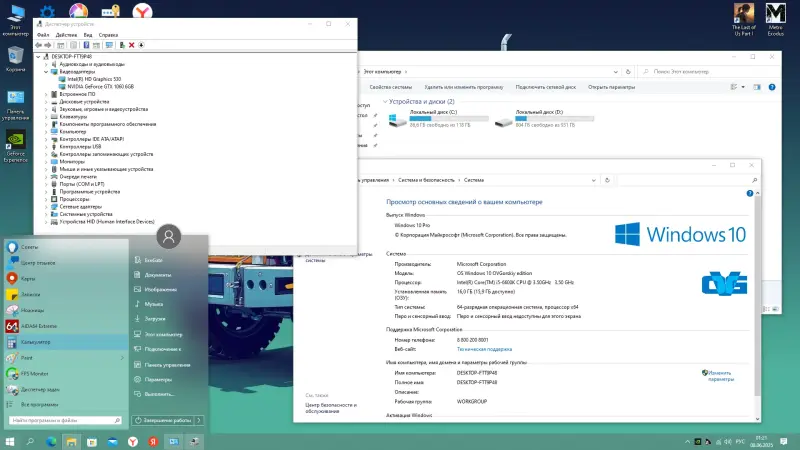Open Калькулятор in the Start menu

(x=66, y=342)
